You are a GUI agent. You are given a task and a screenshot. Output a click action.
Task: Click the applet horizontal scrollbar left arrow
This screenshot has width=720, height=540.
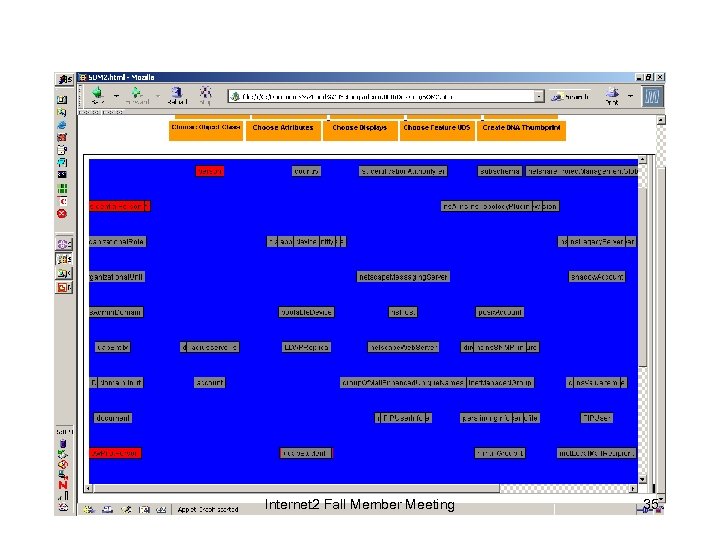pos(89,489)
